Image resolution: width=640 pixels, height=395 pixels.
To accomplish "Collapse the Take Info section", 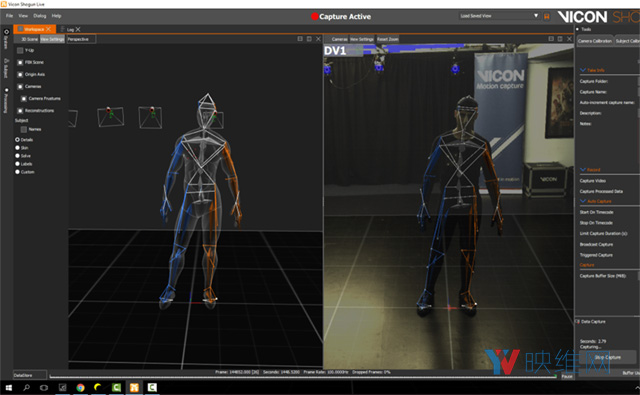I will coord(582,70).
